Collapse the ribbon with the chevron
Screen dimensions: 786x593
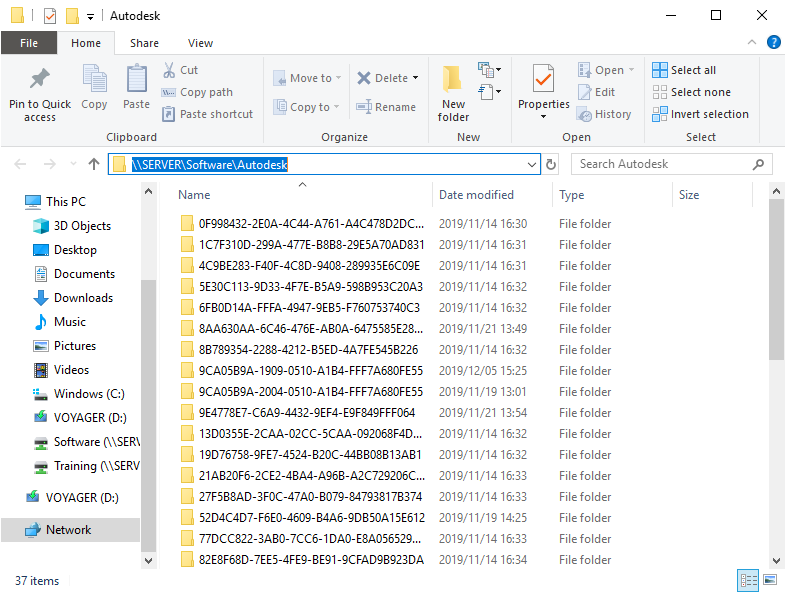(752, 43)
